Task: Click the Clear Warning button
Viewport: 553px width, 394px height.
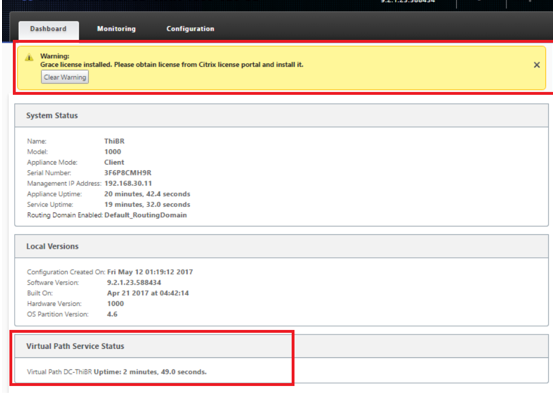Action: click(x=65, y=77)
